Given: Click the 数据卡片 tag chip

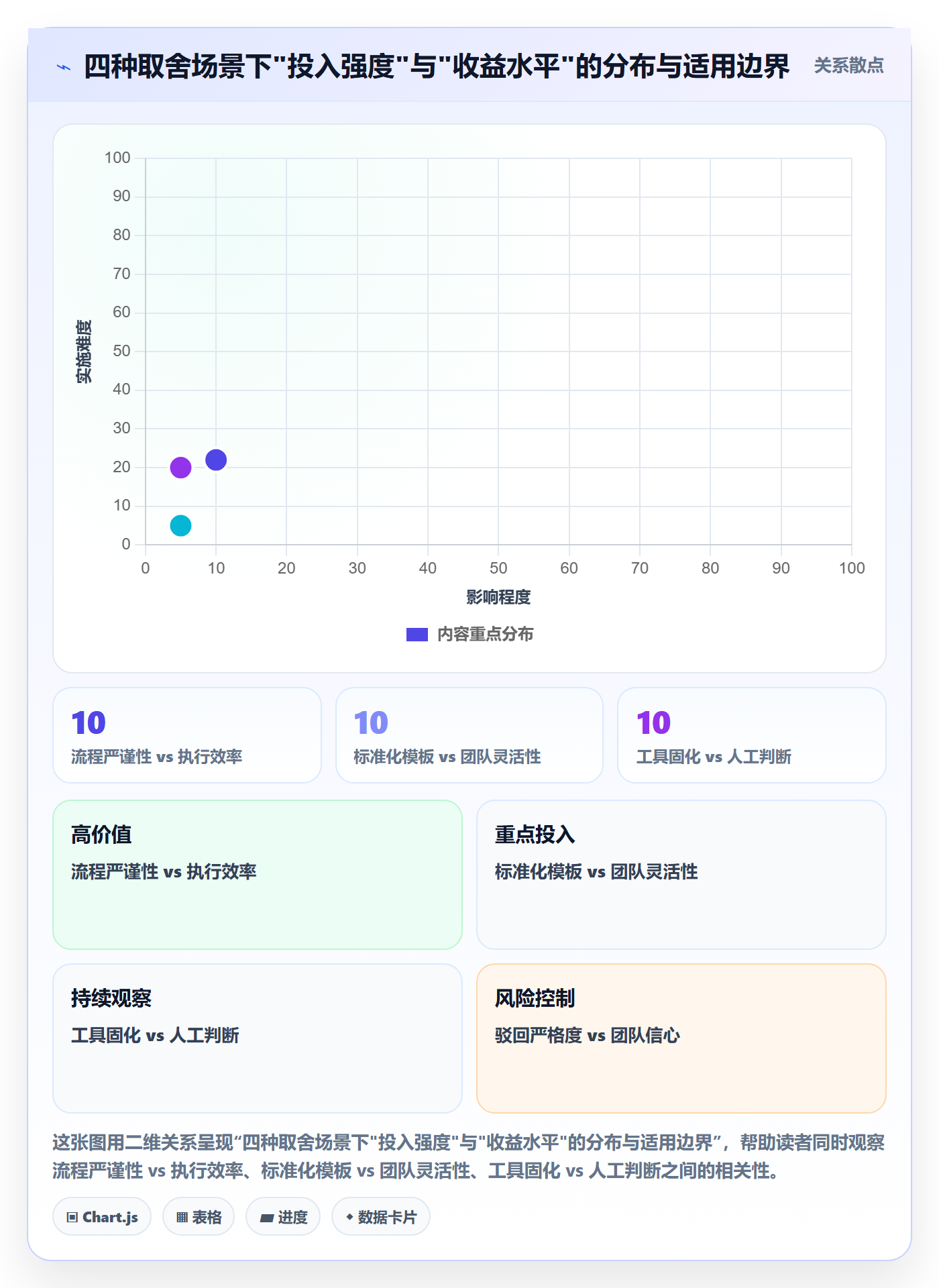Looking at the screenshot, I should coord(381,1217).
